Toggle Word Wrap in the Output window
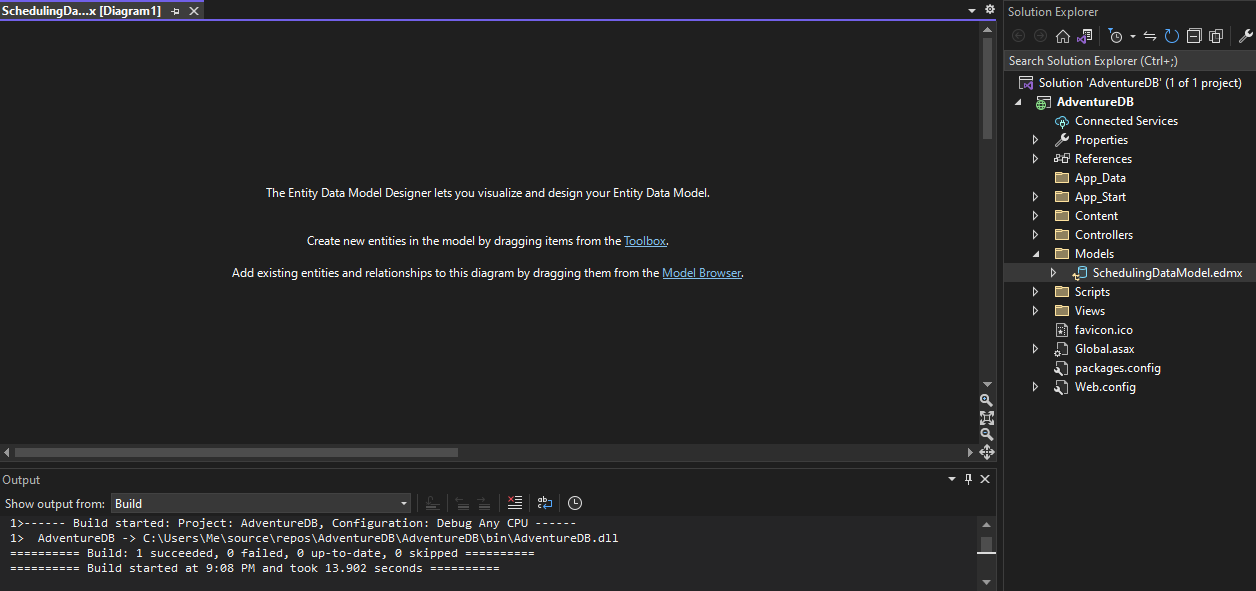The height and width of the screenshot is (591, 1256). click(x=544, y=503)
